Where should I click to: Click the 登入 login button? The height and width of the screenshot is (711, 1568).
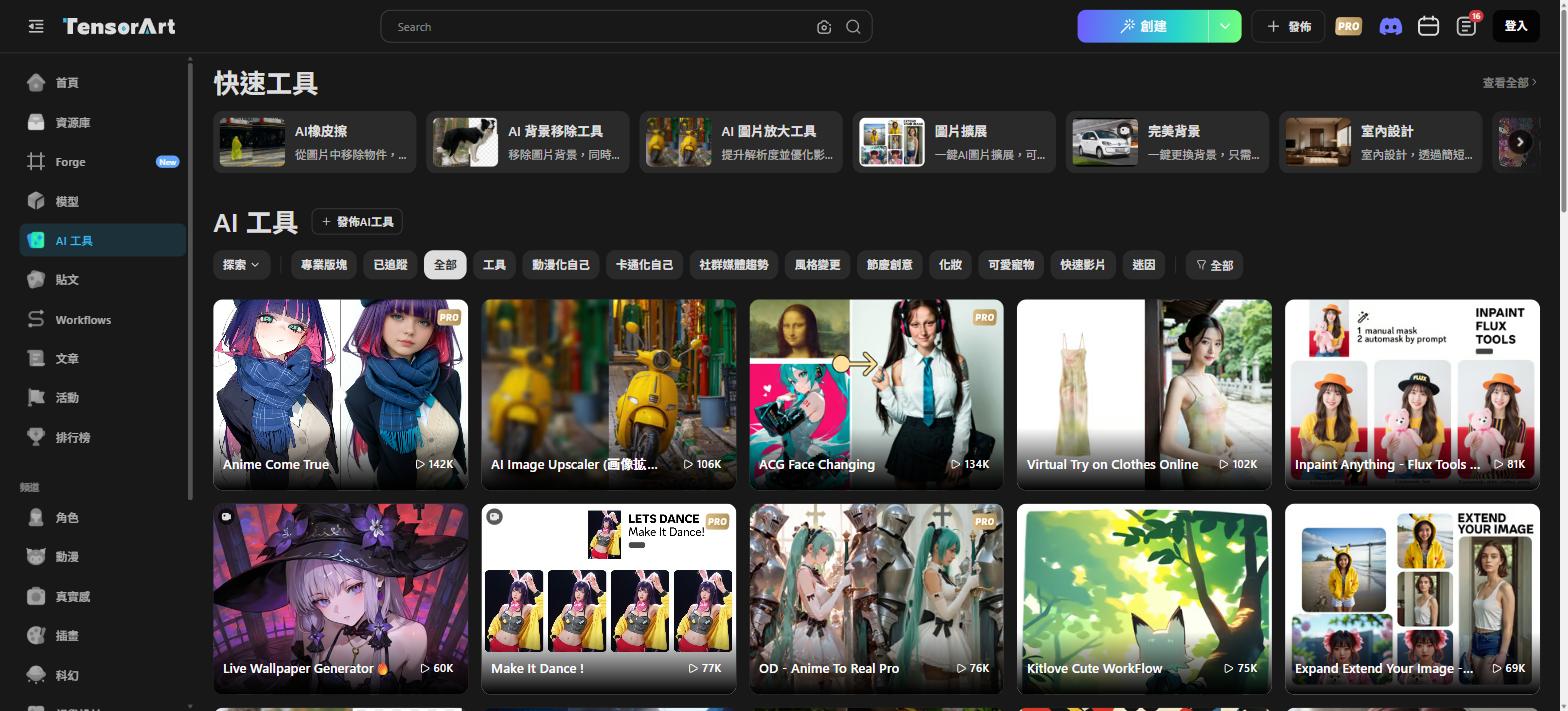(x=1516, y=26)
